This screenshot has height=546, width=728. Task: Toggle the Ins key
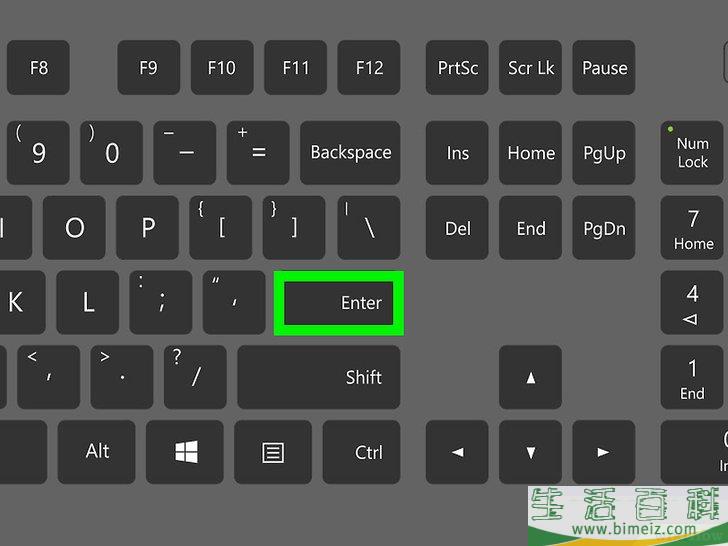(x=457, y=153)
